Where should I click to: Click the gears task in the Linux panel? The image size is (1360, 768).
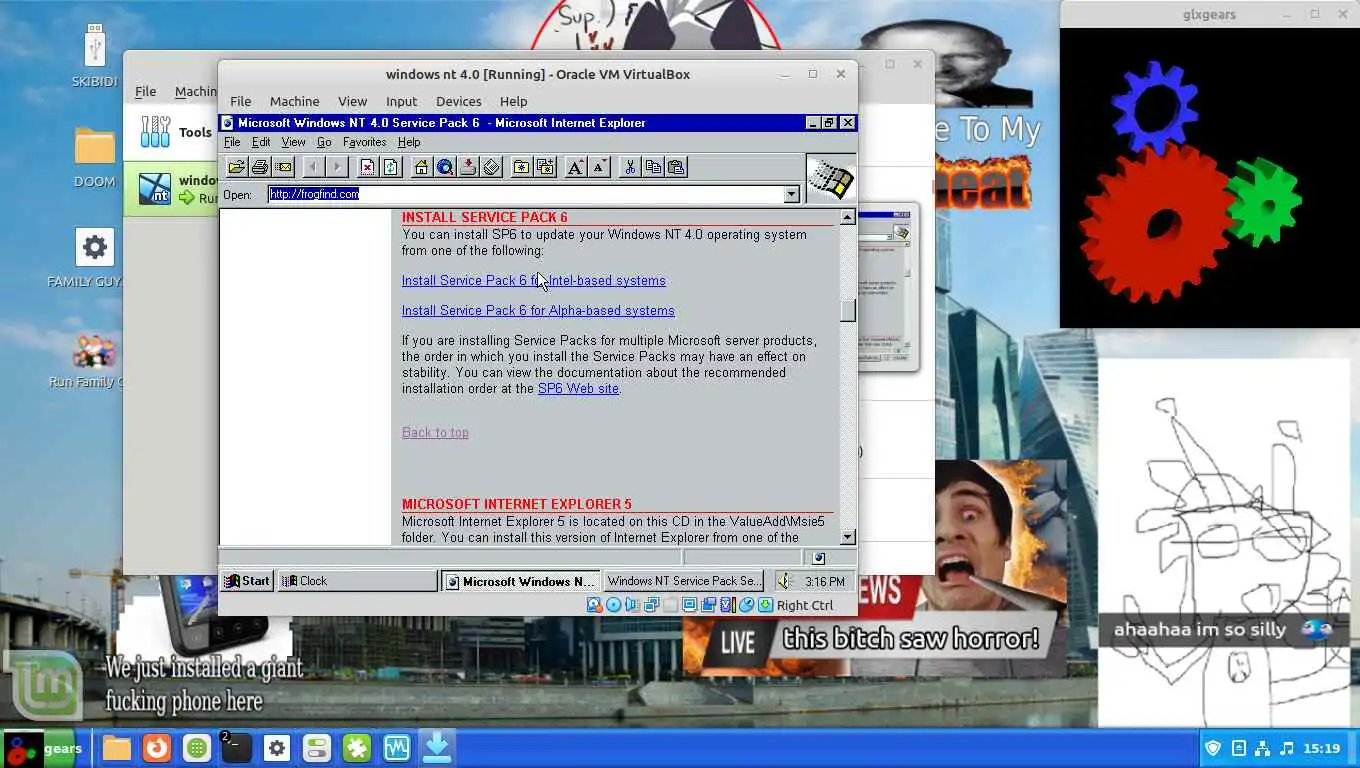point(45,748)
